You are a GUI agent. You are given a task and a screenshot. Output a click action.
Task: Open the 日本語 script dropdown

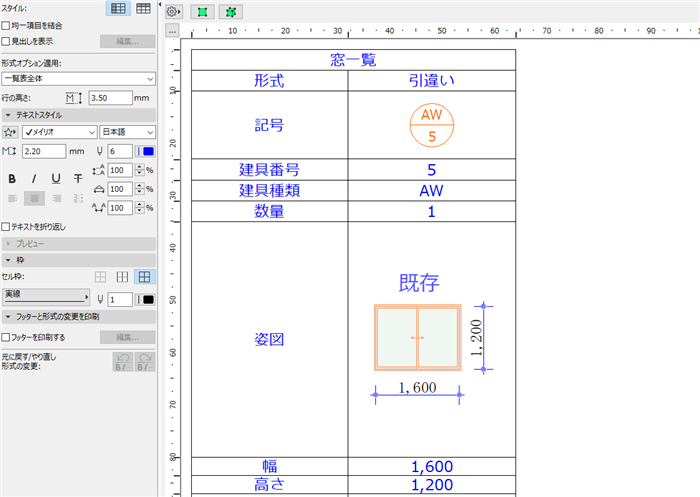point(127,132)
